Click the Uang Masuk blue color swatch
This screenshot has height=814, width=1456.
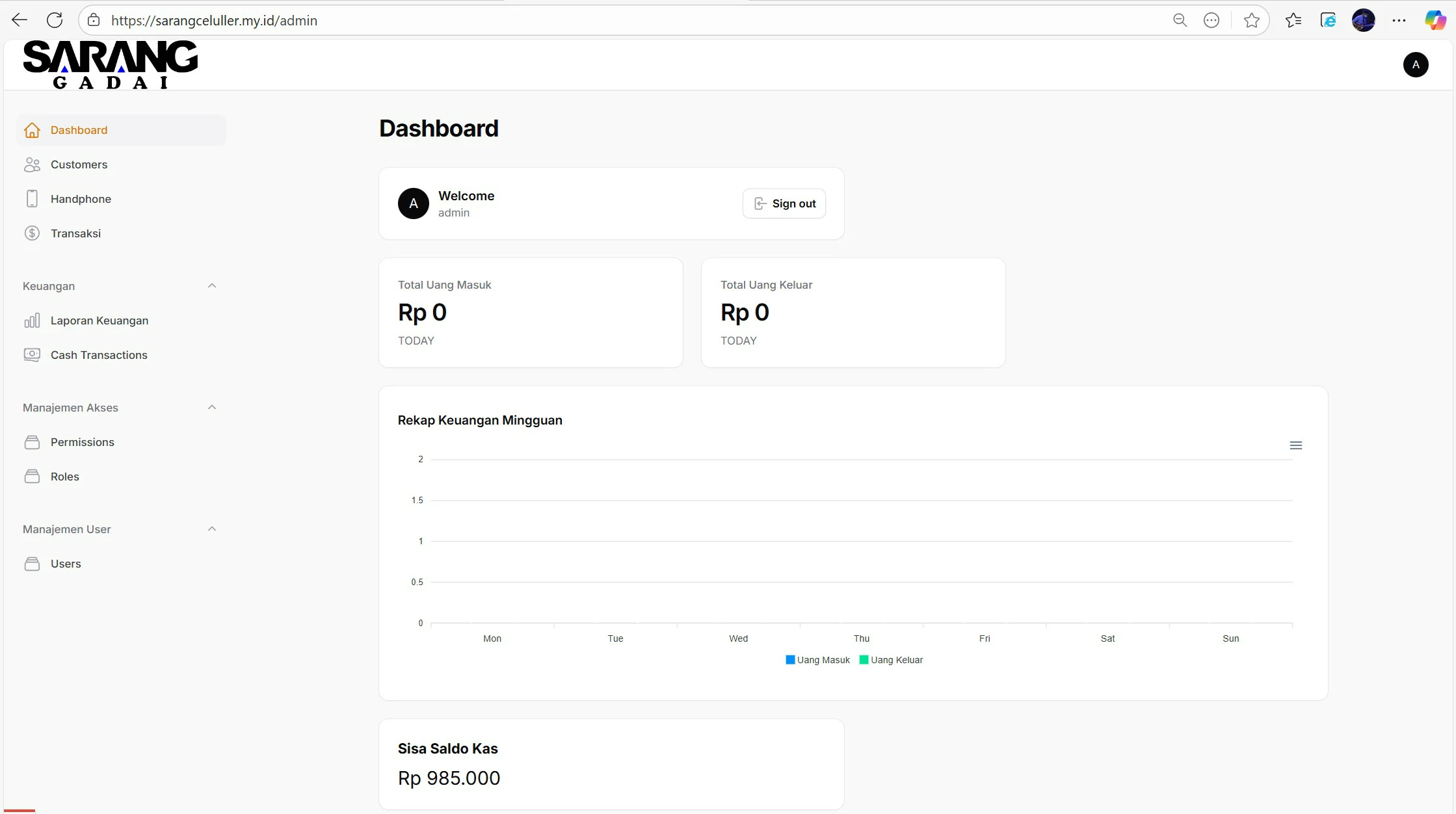pos(790,660)
